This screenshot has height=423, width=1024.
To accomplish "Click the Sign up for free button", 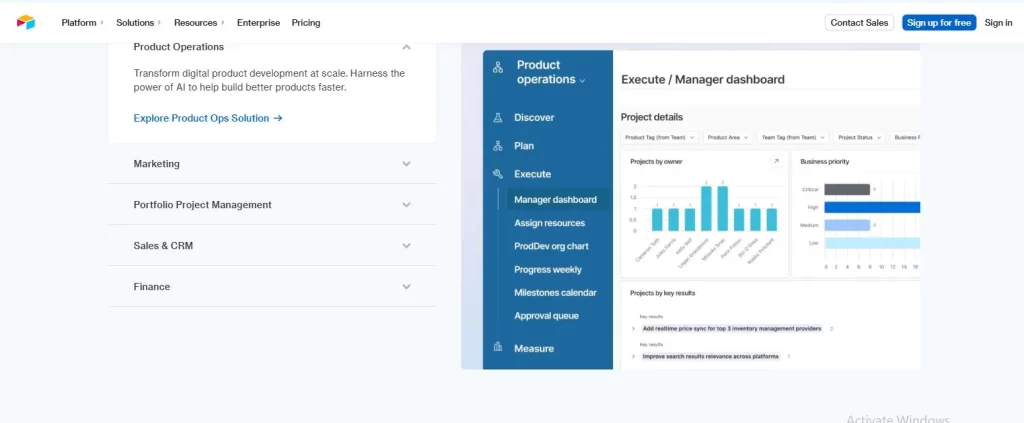I will (x=938, y=22).
